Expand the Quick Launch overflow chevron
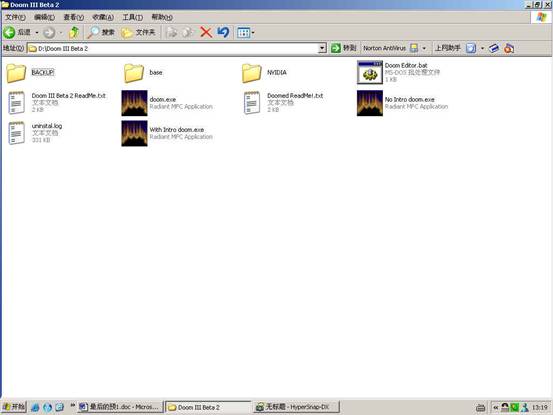The width and height of the screenshot is (553, 415). click(72, 405)
